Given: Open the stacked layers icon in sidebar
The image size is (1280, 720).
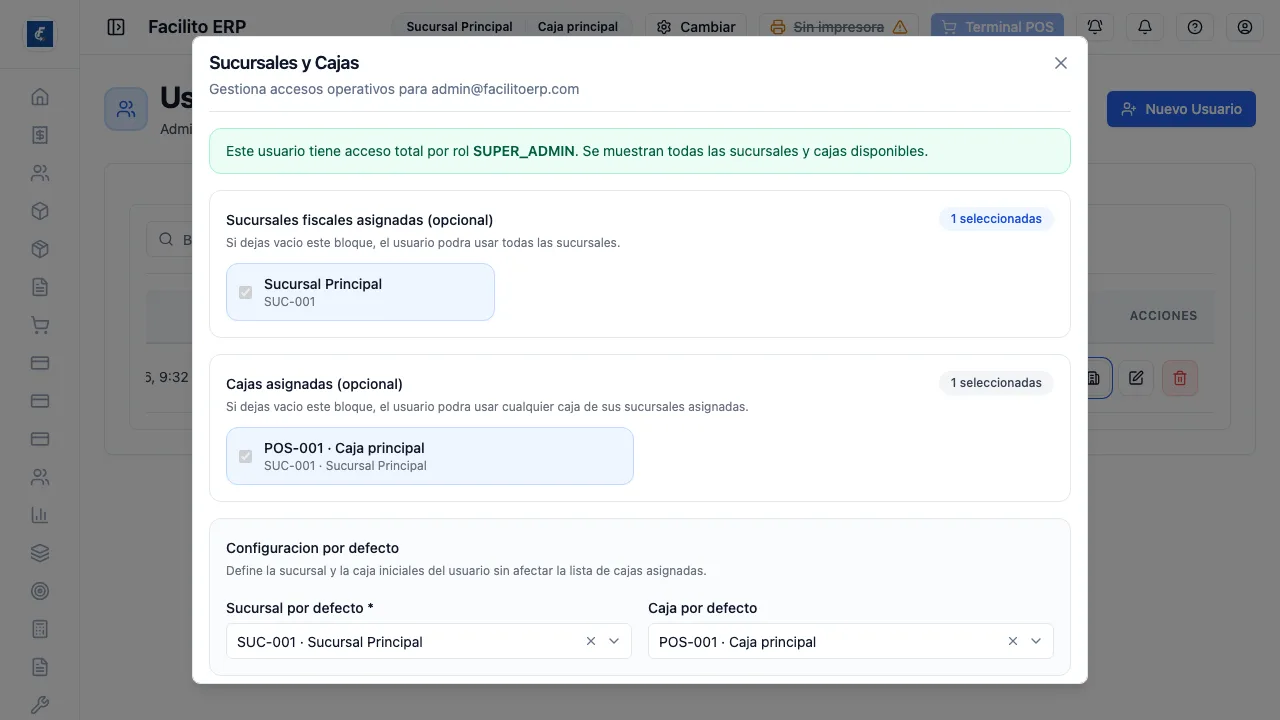Looking at the screenshot, I should pos(40,553).
